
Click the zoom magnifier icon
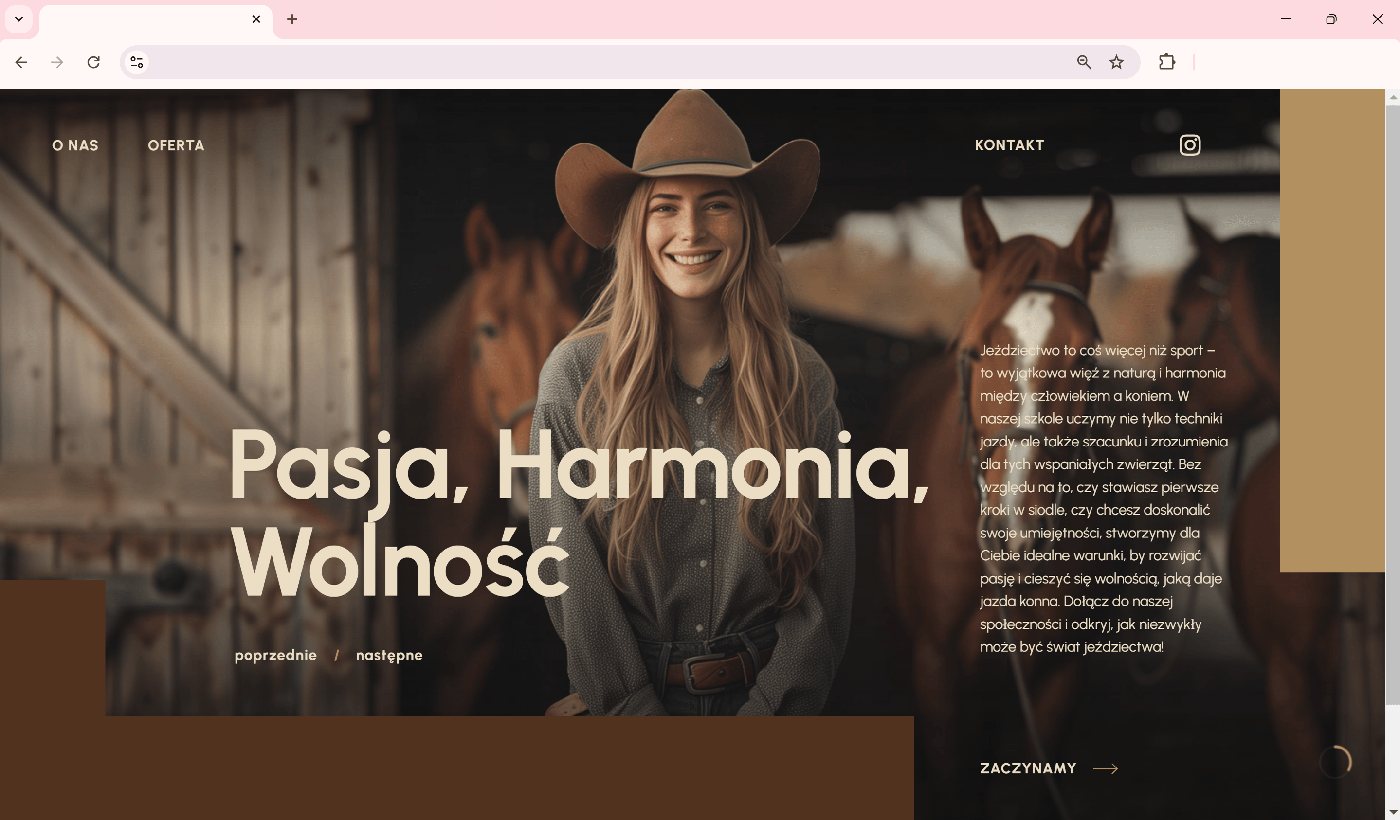click(1084, 62)
